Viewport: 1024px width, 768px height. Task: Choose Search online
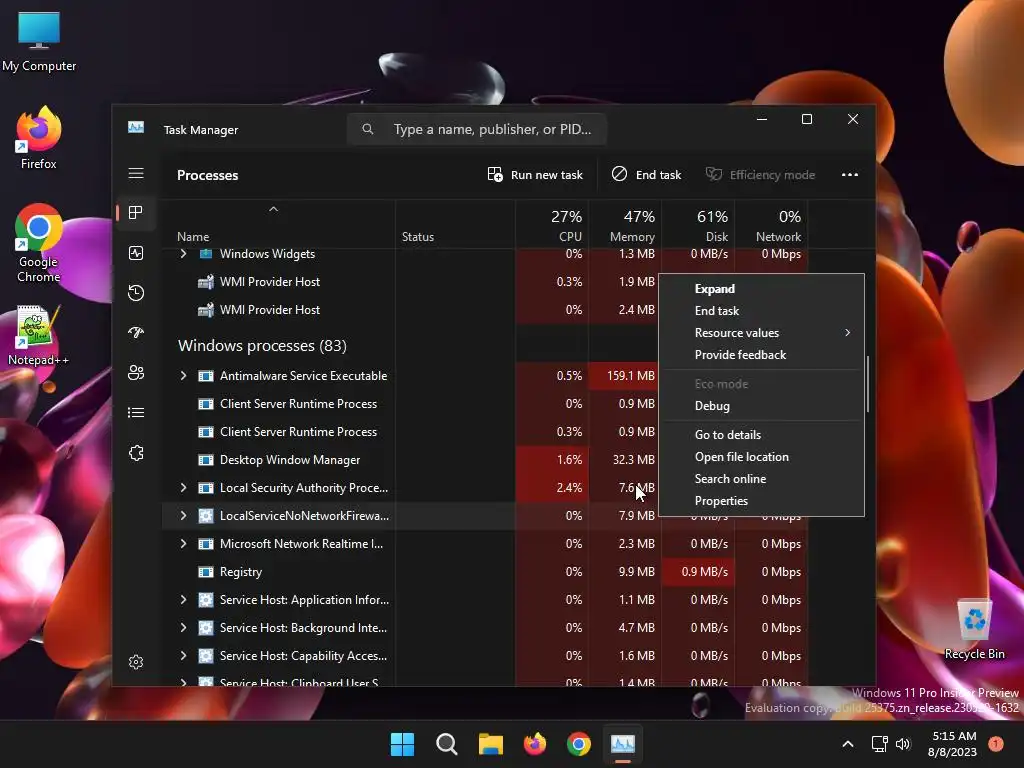(761, 479)
